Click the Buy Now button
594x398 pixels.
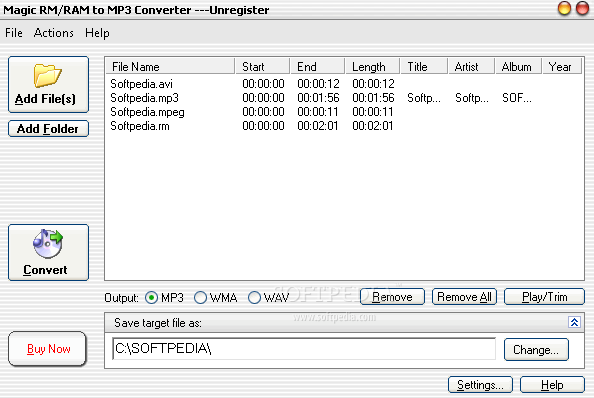point(48,349)
